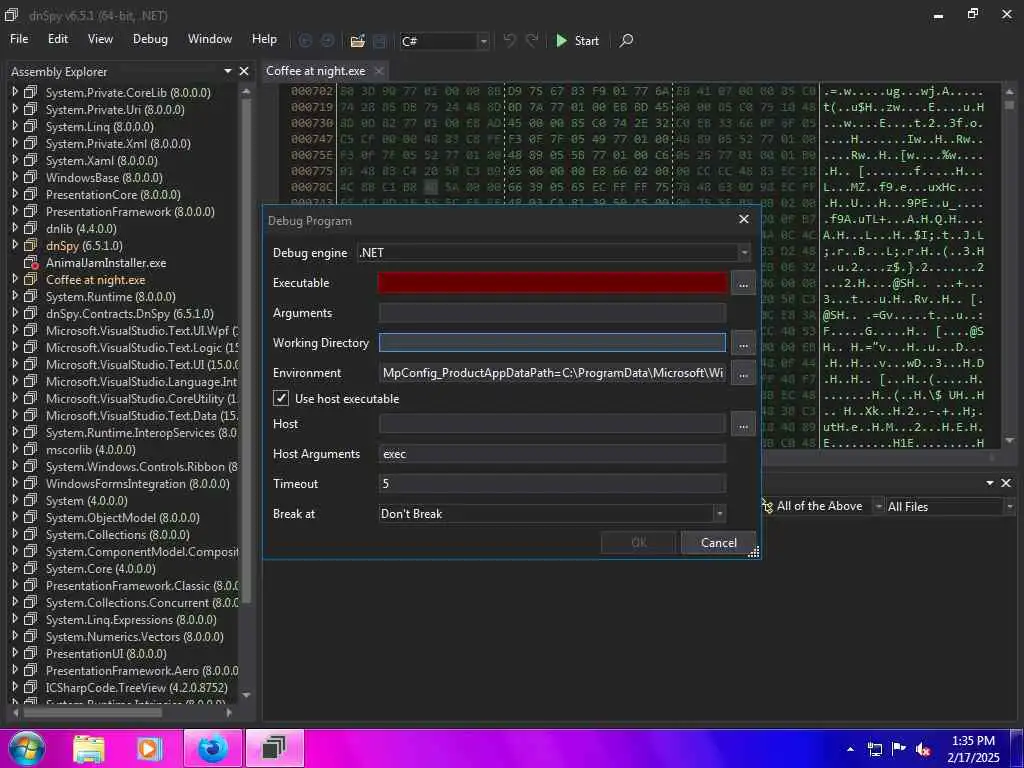1024x768 pixels.
Task: Select AnimalJamInstaller.exe in Assembly Explorer
Action: (106, 263)
